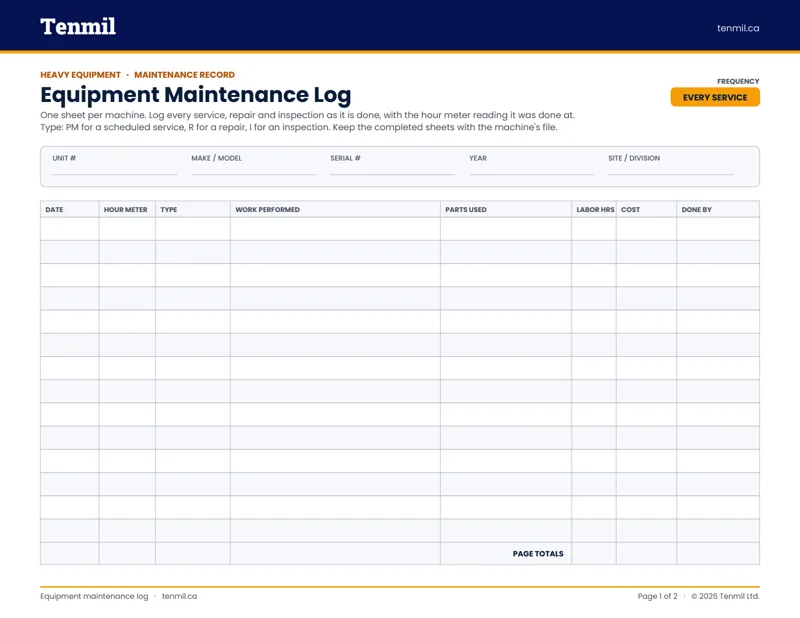Image resolution: width=800 pixels, height=618 pixels.
Task: Click the TYPE column header
Action: pos(193,209)
